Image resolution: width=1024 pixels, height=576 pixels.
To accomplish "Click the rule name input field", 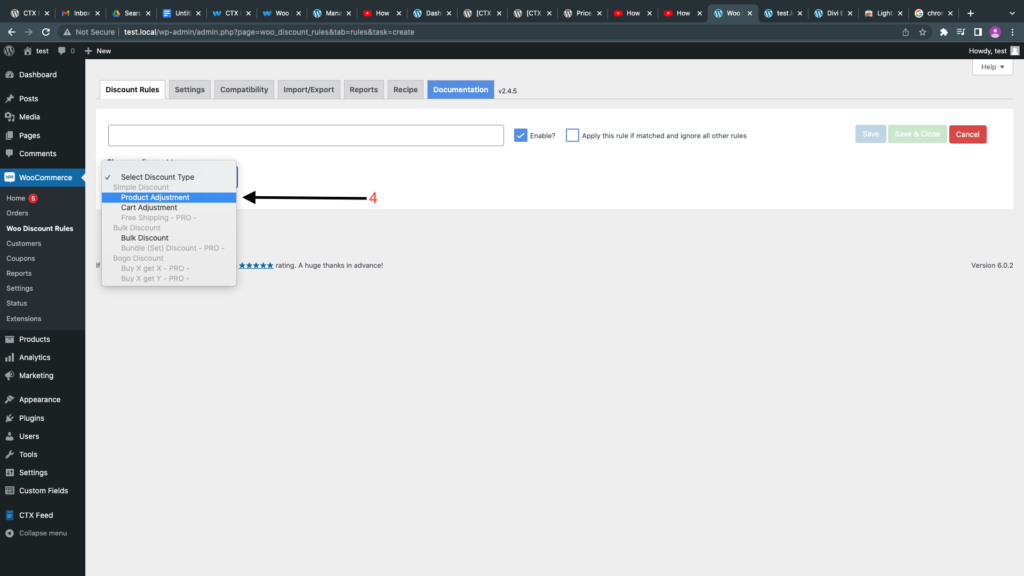I will pyautogui.click(x=306, y=135).
